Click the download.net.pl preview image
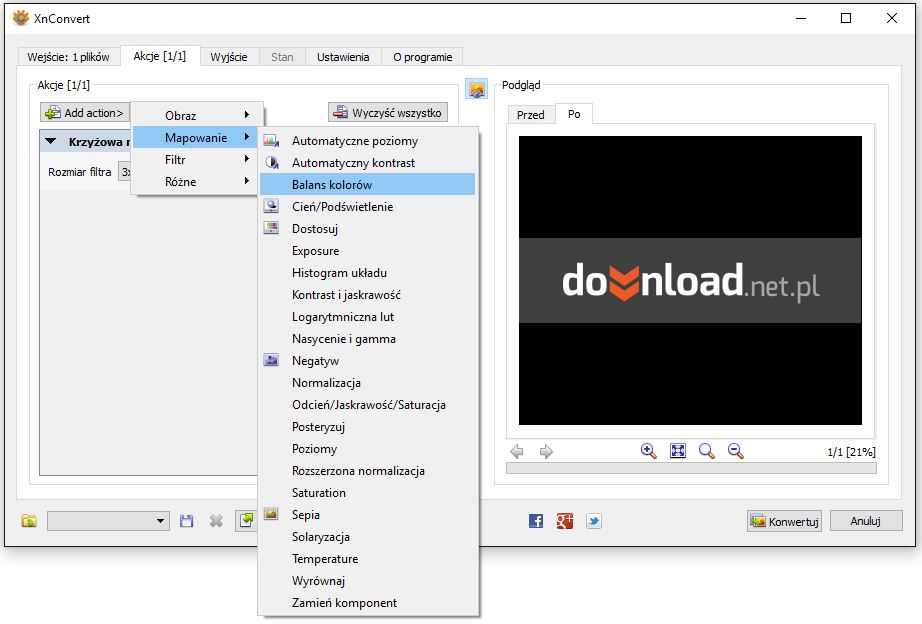The height and width of the screenshot is (624, 922). click(x=690, y=281)
